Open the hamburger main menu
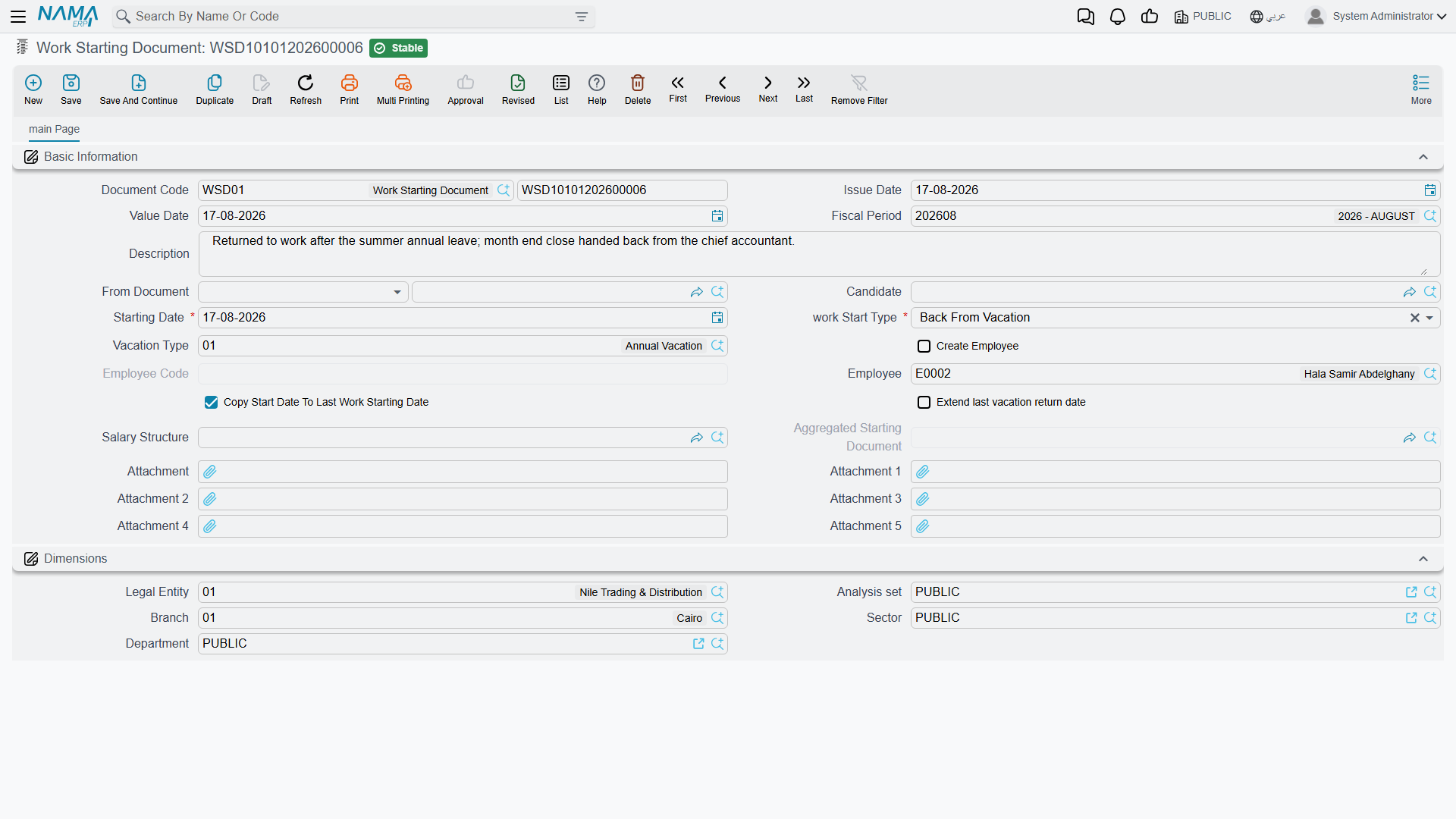 click(18, 17)
